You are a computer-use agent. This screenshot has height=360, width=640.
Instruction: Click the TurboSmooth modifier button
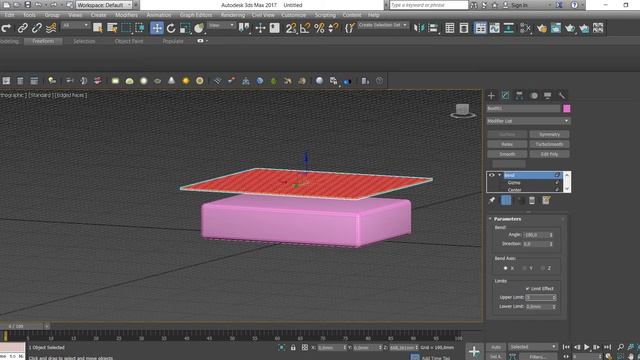[549, 144]
